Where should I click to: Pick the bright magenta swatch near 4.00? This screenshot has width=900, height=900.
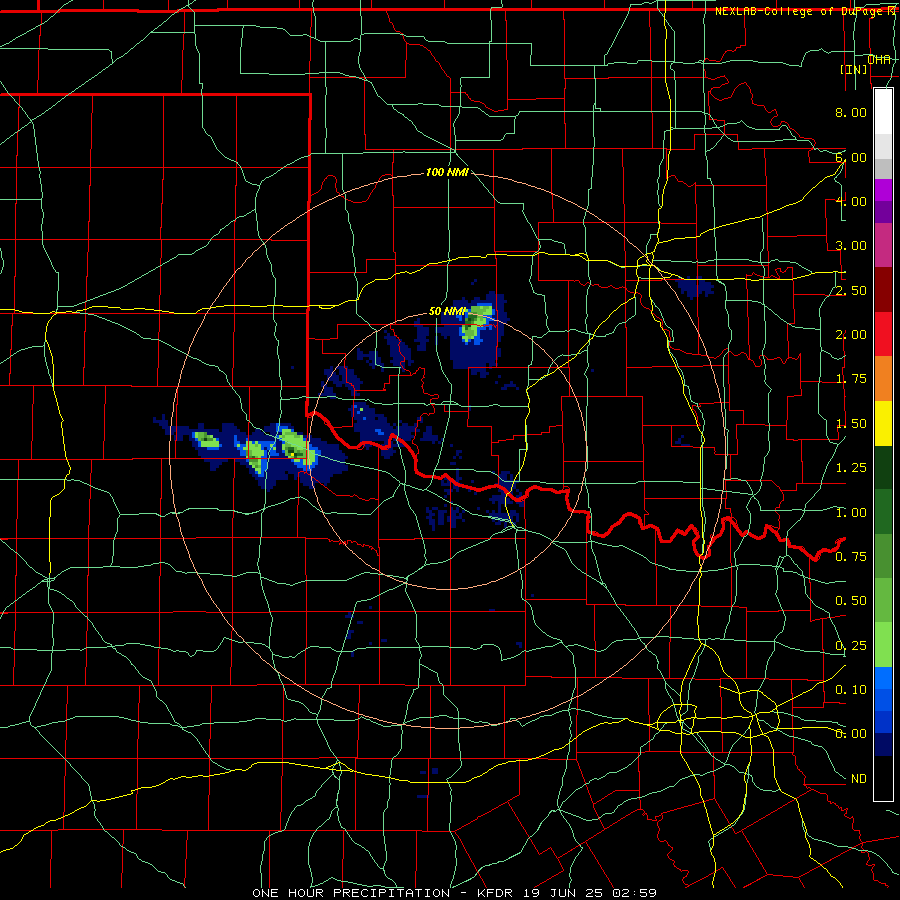tap(883, 190)
